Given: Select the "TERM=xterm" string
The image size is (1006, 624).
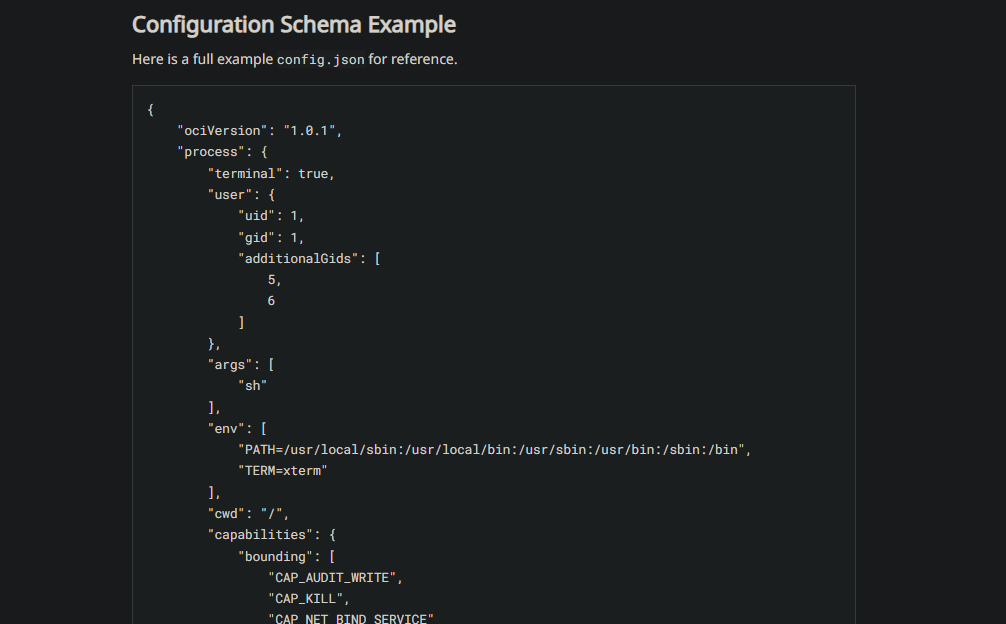Looking at the screenshot, I should [x=283, y=471].
